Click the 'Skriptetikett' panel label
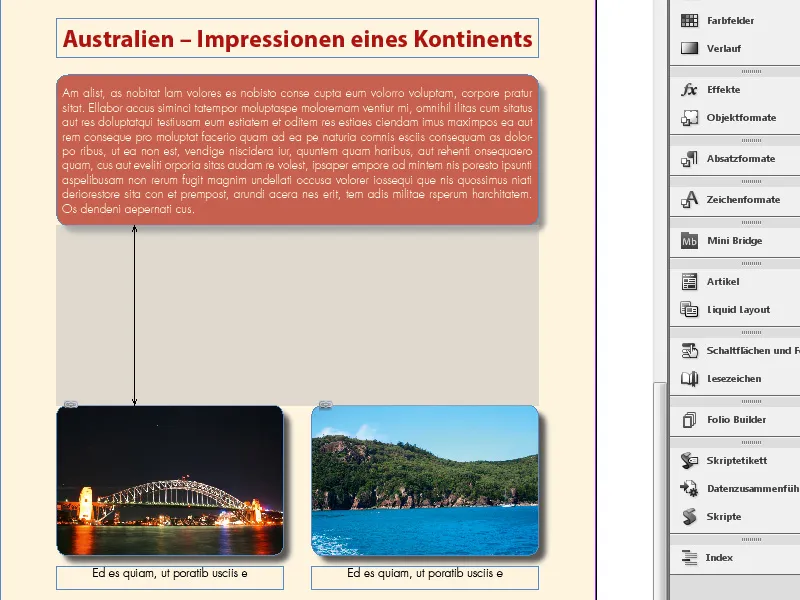Image resolution: width=800 pixels, height=600 pixels. tap(737, 460)
